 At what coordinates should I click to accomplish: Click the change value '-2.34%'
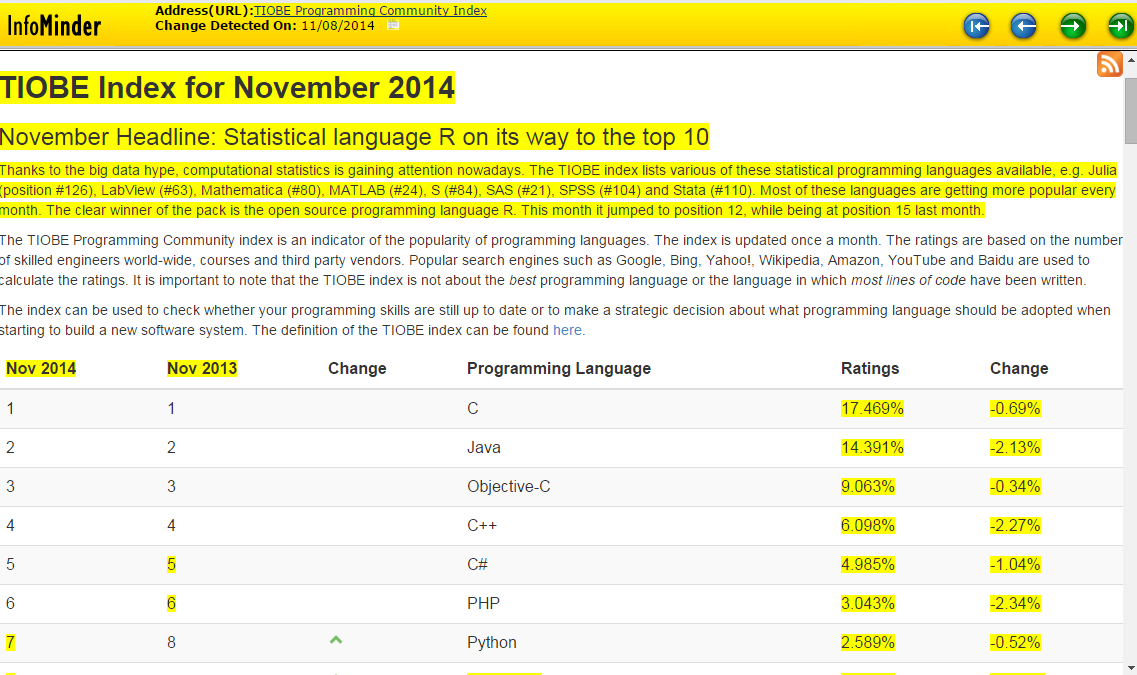1015,604
